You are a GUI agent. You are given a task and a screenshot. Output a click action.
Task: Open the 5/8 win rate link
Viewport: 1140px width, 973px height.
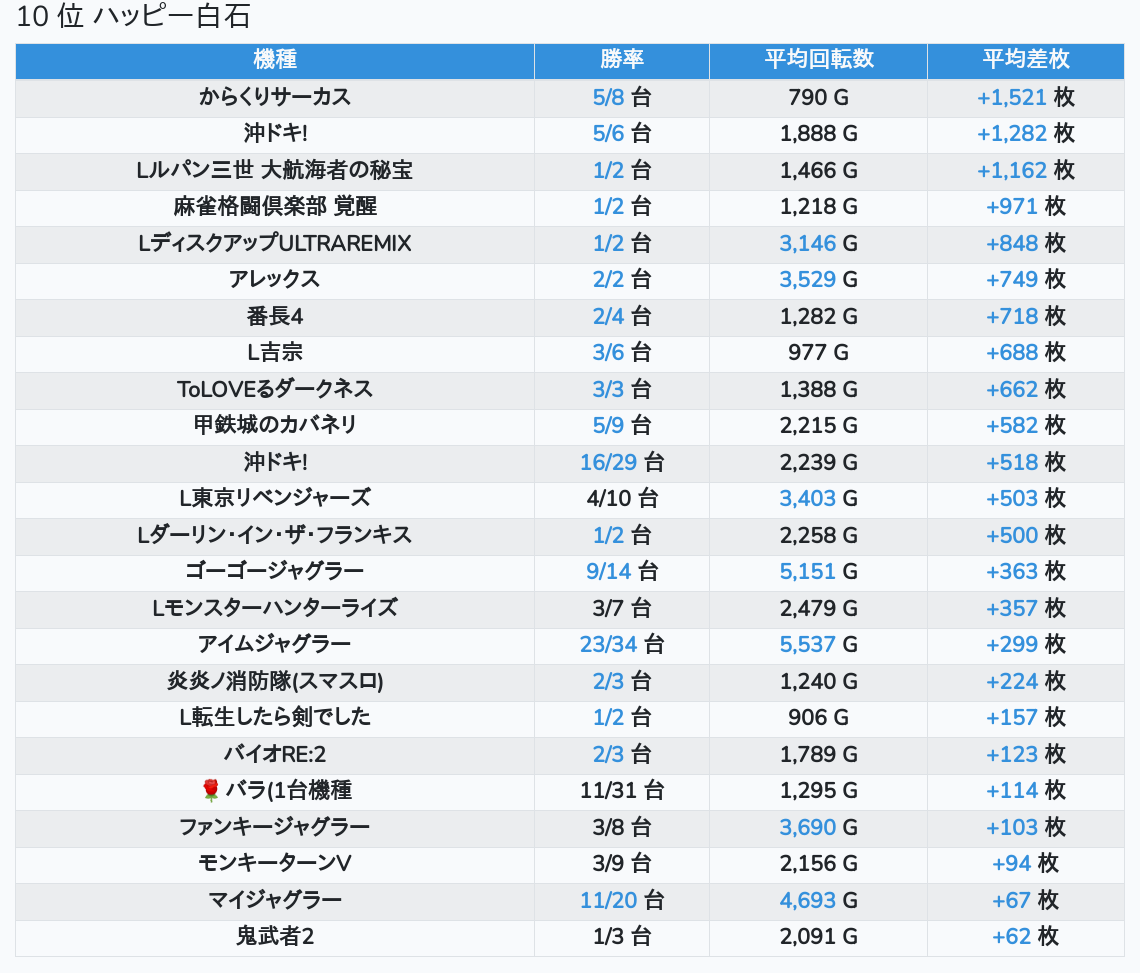pos(608,97)
